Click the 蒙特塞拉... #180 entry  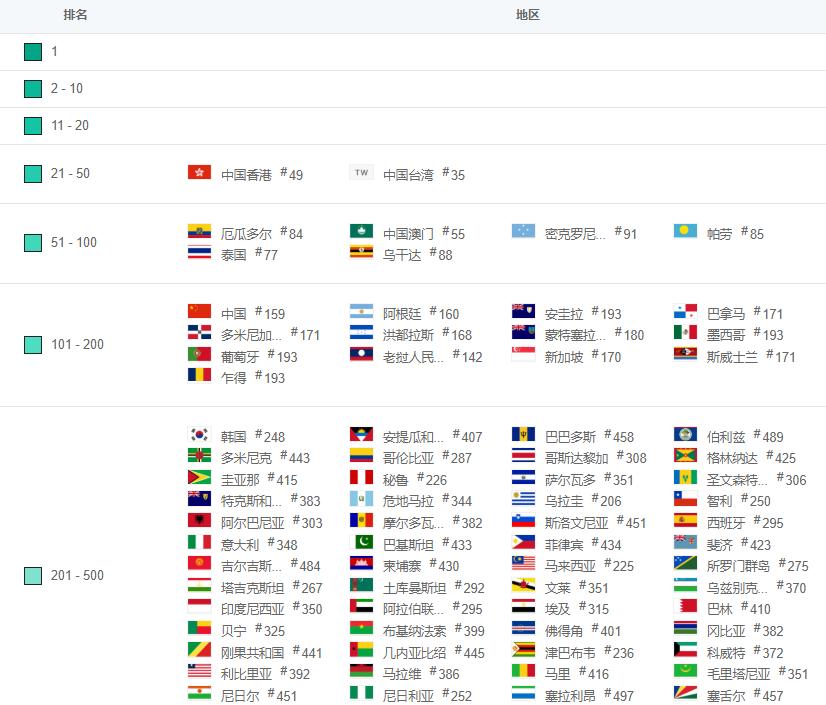tap(578, 334)
